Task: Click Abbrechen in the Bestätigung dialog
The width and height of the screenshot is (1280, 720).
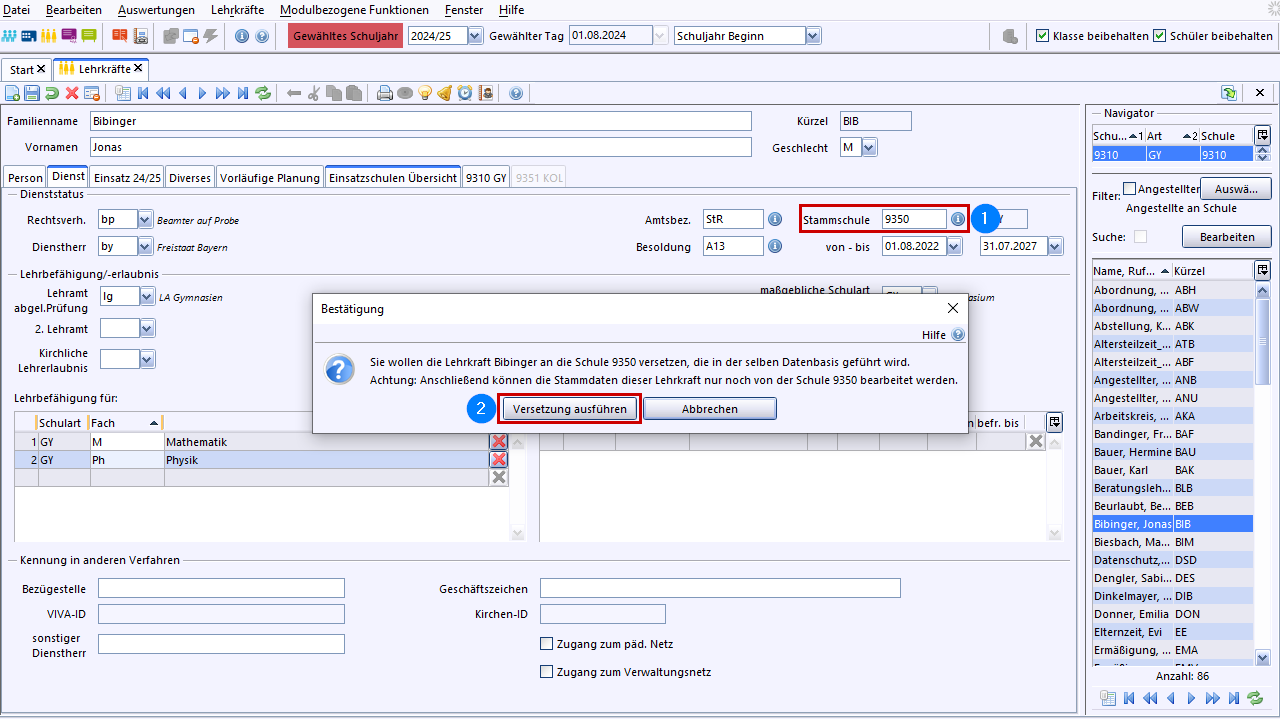Action: click(x=710, y=409)
